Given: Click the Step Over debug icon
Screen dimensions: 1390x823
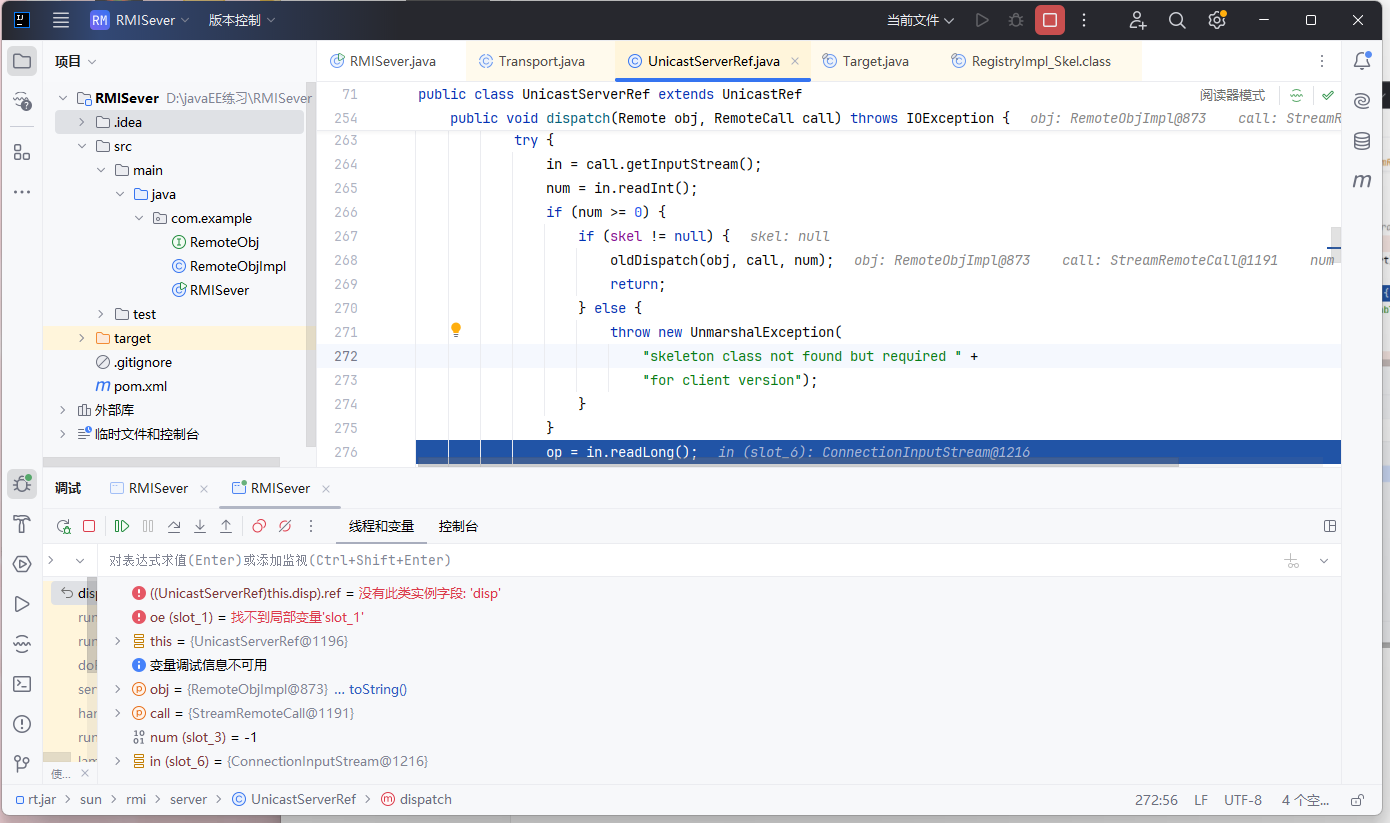Looking at the screenshot, I should coord(174,526).
